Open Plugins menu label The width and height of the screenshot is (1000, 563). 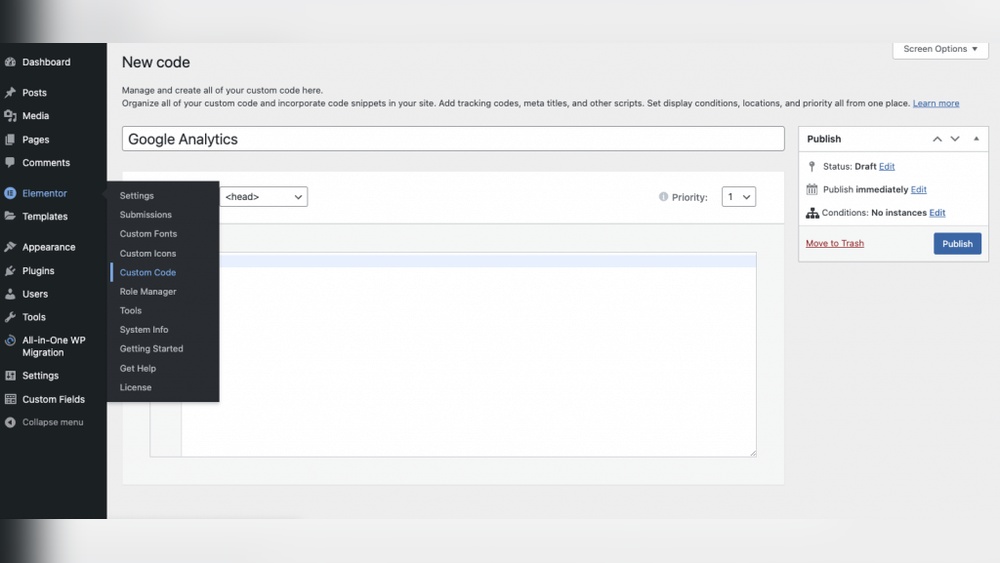(x=38, y=270)
